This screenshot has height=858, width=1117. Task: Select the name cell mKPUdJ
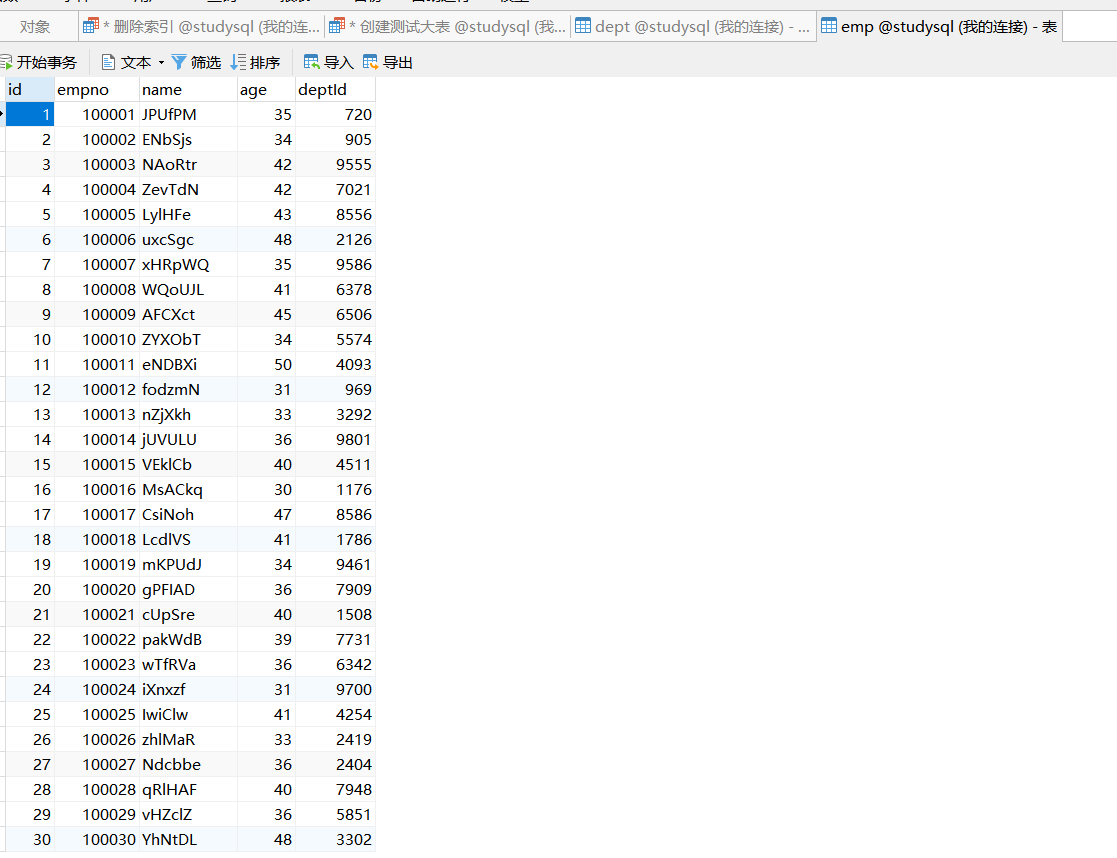187,564
